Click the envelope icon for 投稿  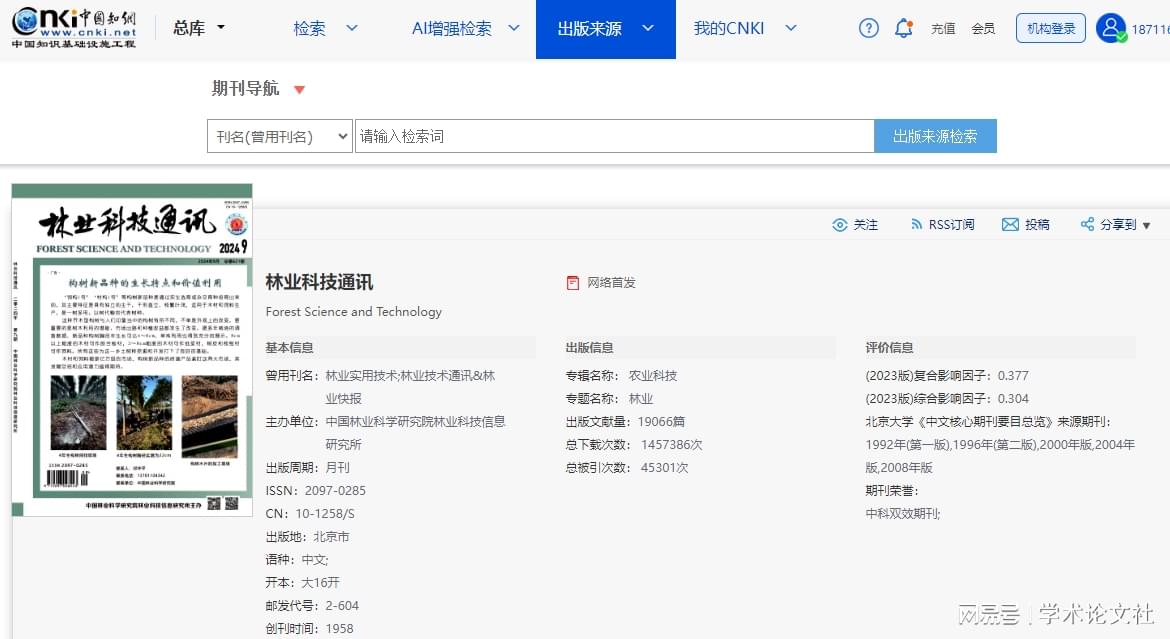pos(1010,225)
